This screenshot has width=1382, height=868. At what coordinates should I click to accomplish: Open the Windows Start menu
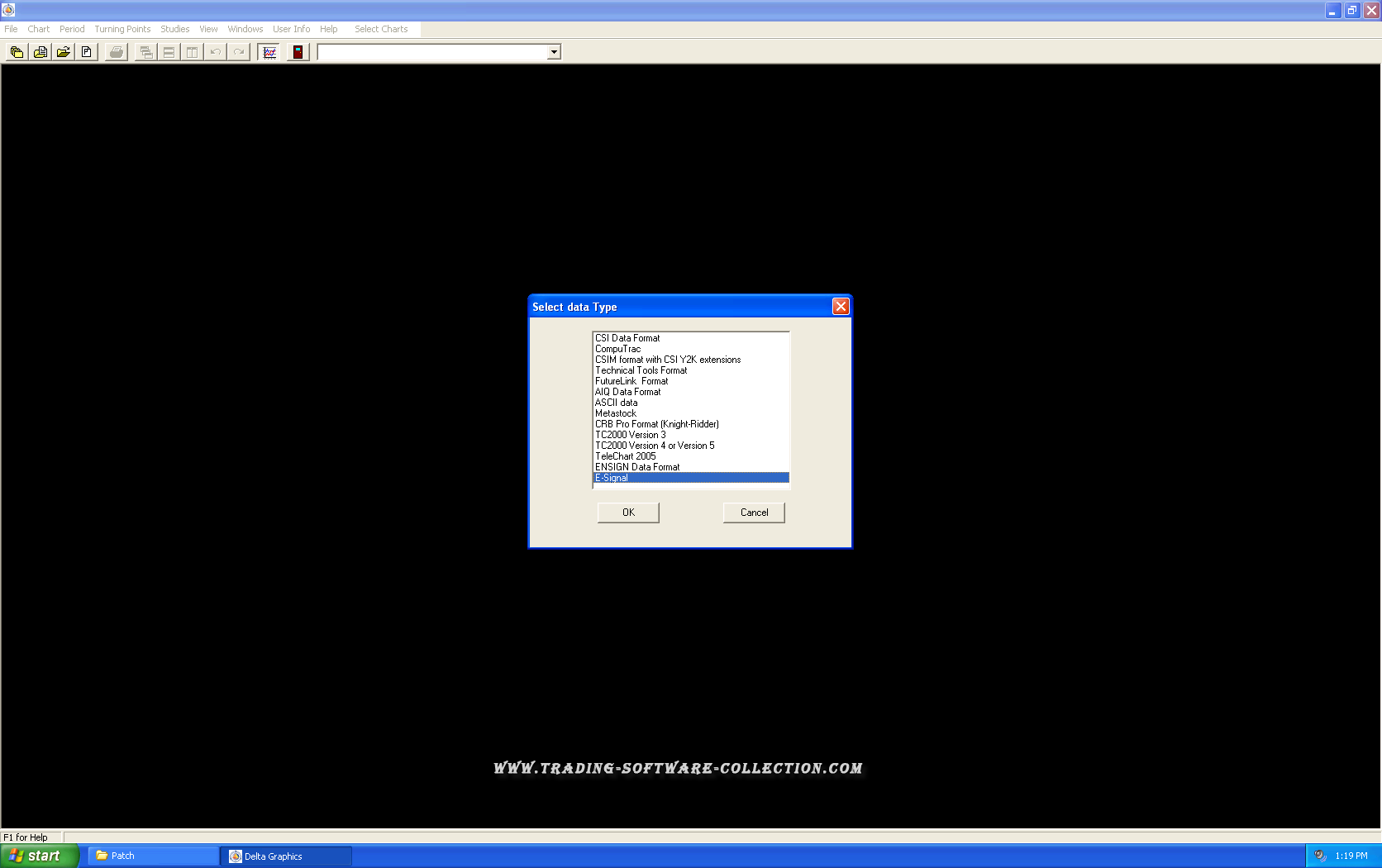tap(39, 856)
